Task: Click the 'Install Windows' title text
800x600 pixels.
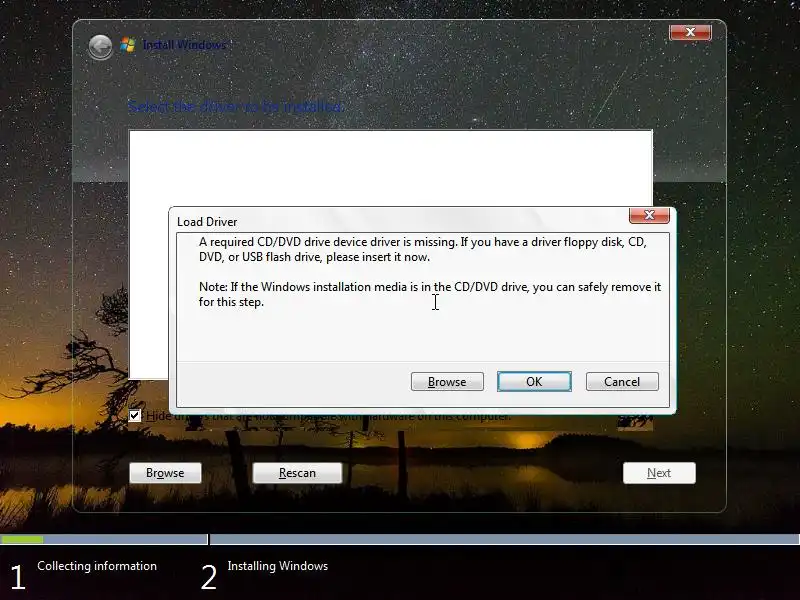Action: tap(184, 45)
